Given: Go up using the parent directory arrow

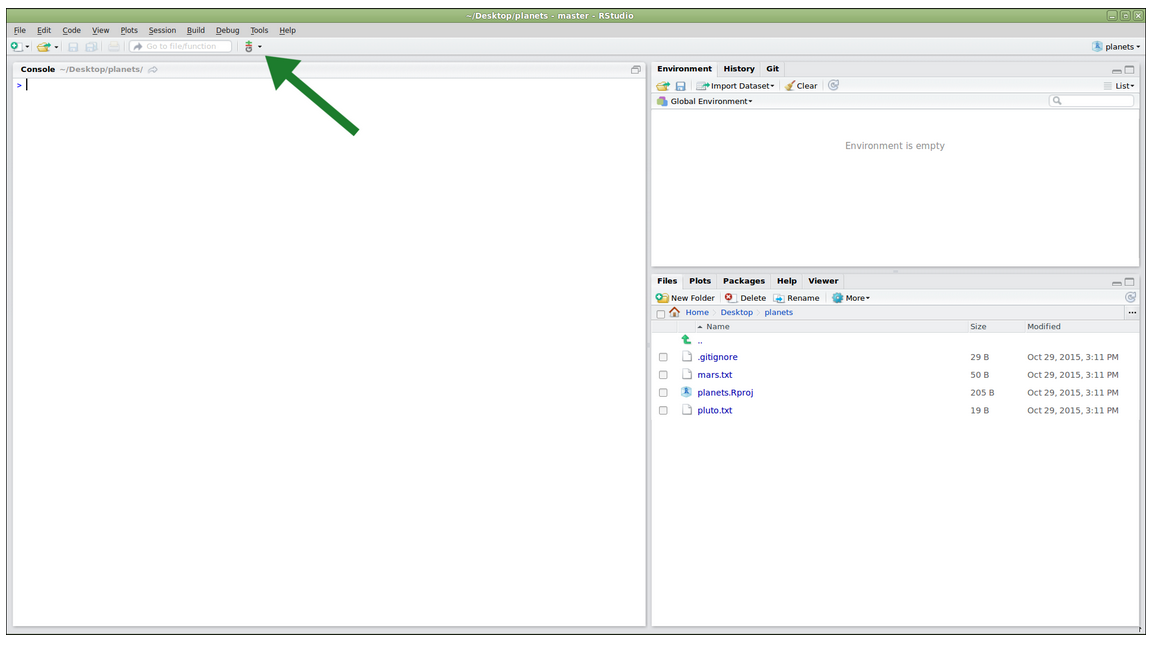Looking at the screenshot, I should coord(686,340).
